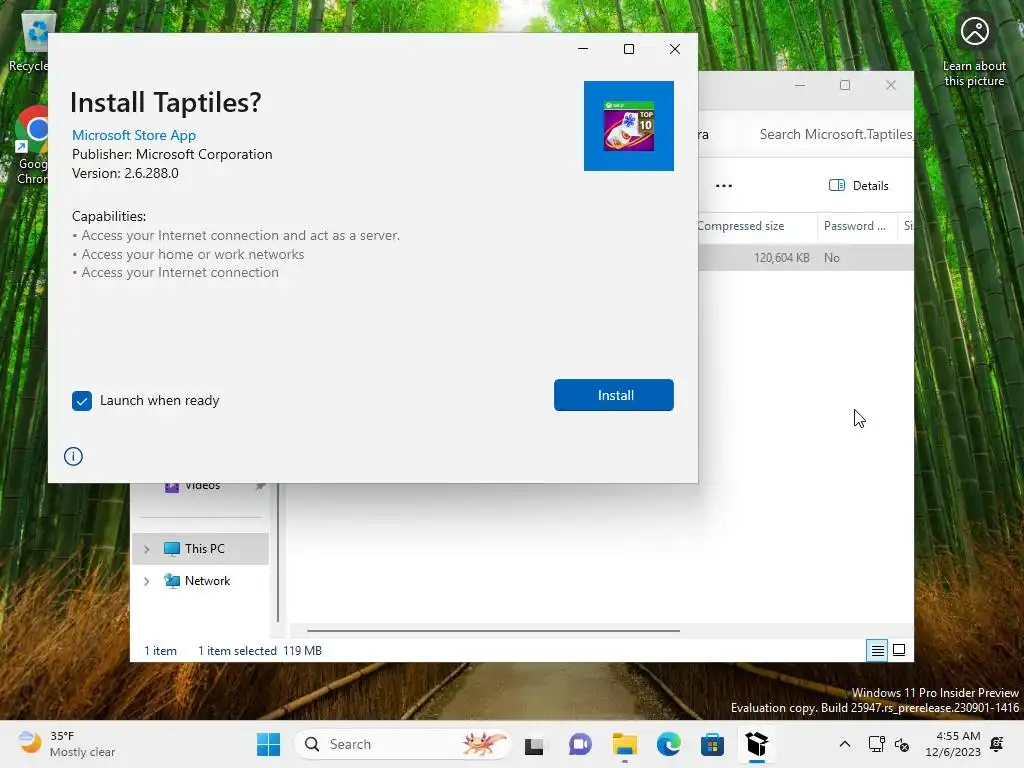This screenshot has height=768, width=1024.
Task: Uncheck the Launch when ready checkbox
Action: click(x=82, y=400)
